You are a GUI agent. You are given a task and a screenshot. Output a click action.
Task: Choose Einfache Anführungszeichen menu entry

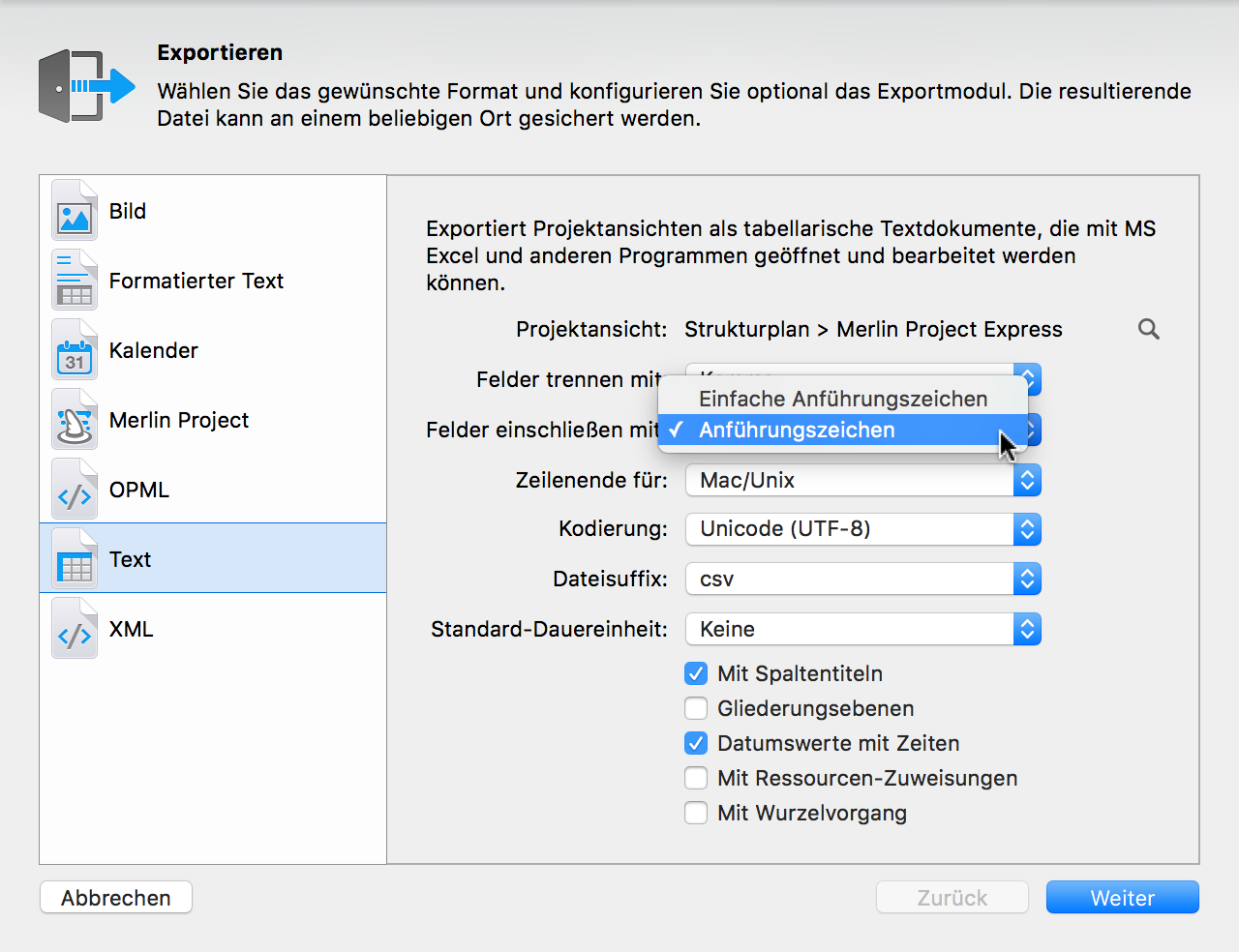tap(843, 399)
